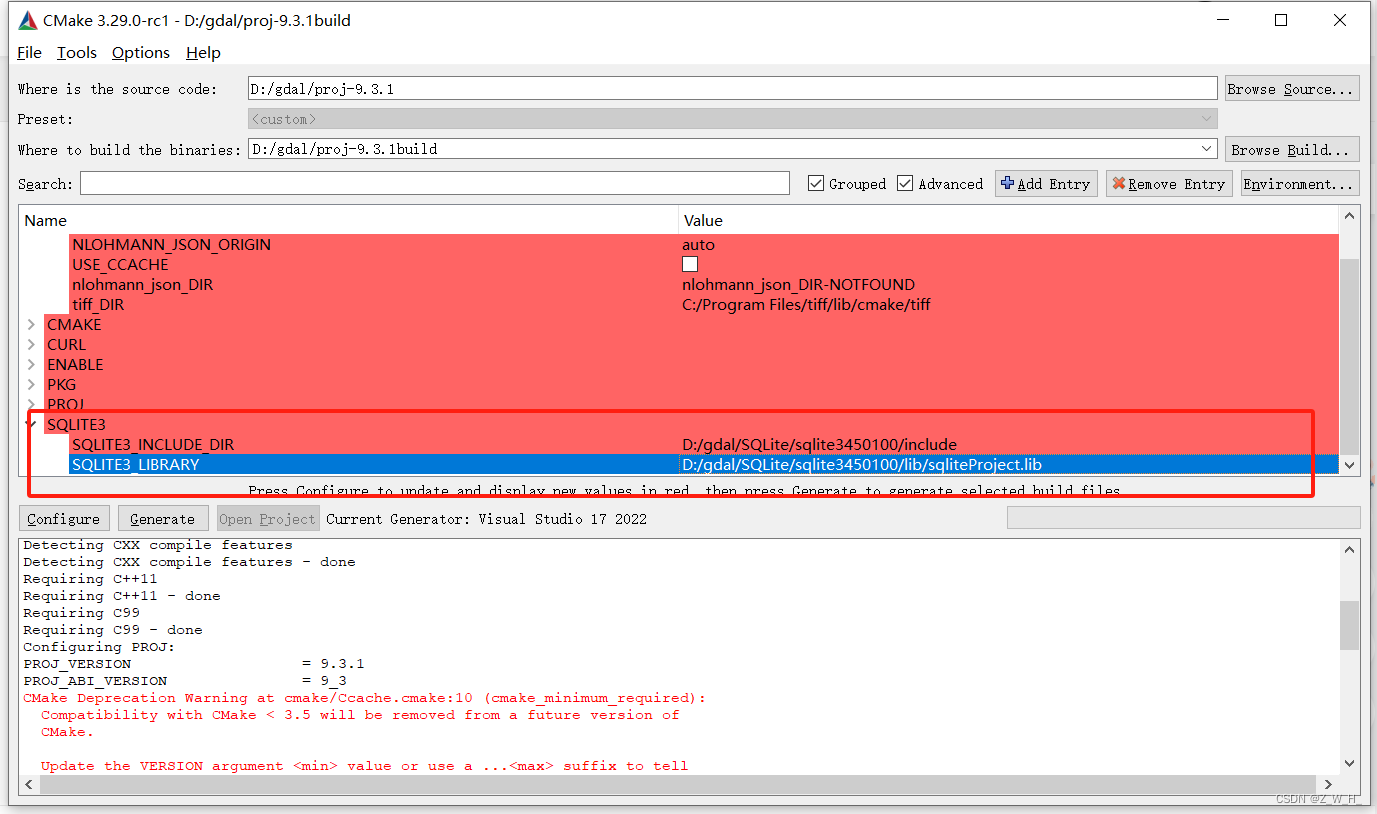
Task: Click Current Generator Visual Studio label
Action: [x=486, y=518]
